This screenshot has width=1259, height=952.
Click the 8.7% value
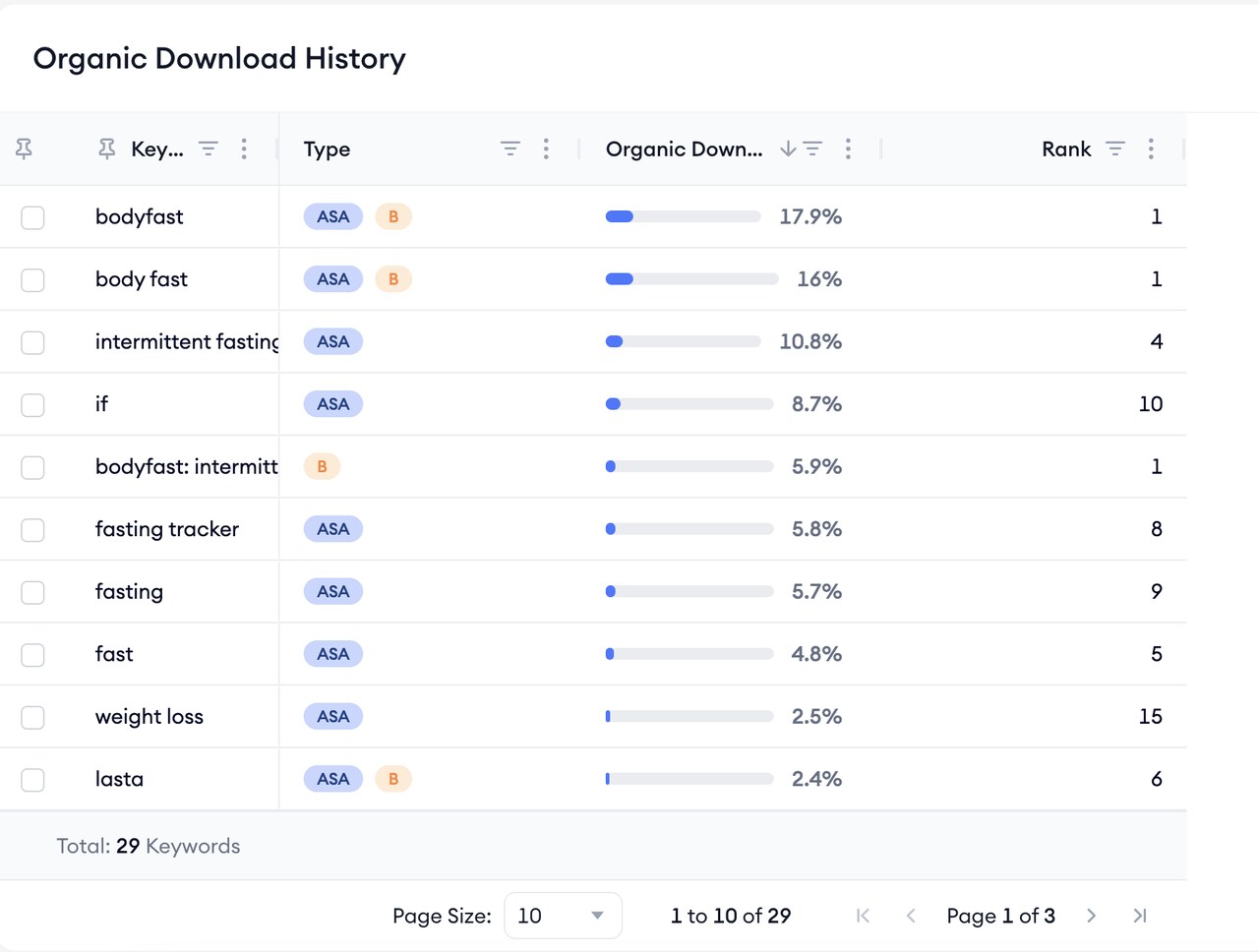(816, 404)
